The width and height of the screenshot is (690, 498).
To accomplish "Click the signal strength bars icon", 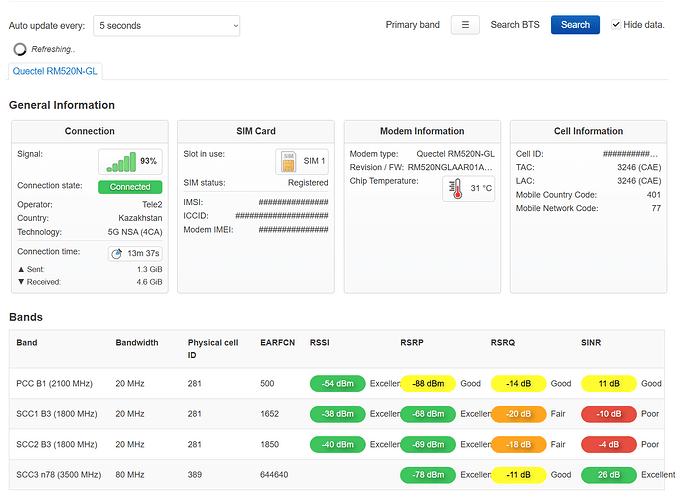I will coord(120,162).
